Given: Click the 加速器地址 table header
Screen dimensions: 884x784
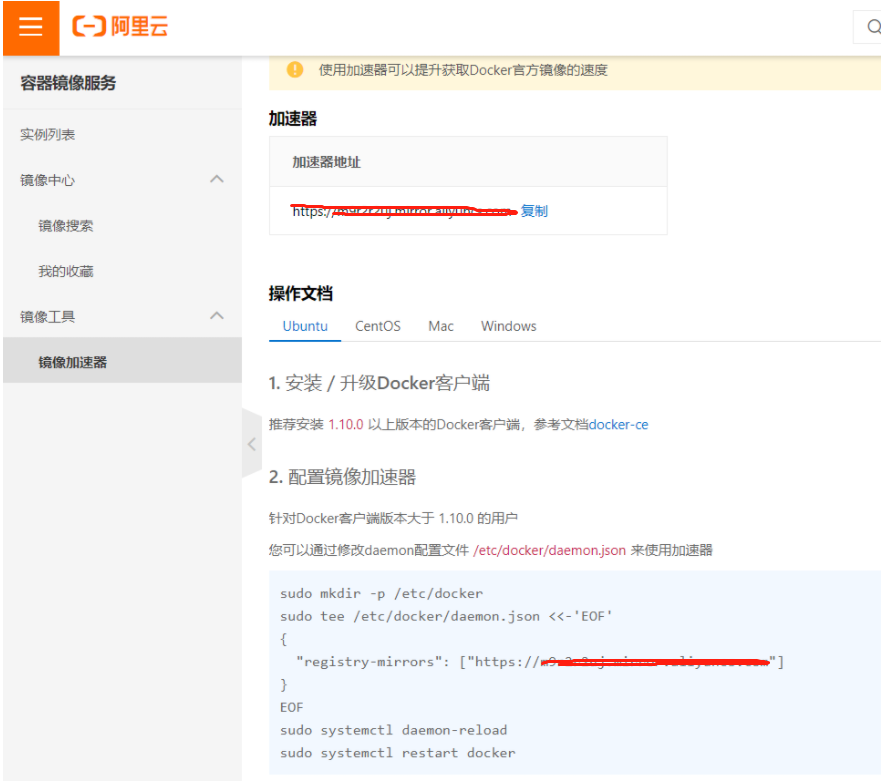Looking at the screenshot, I should [326, 162].
